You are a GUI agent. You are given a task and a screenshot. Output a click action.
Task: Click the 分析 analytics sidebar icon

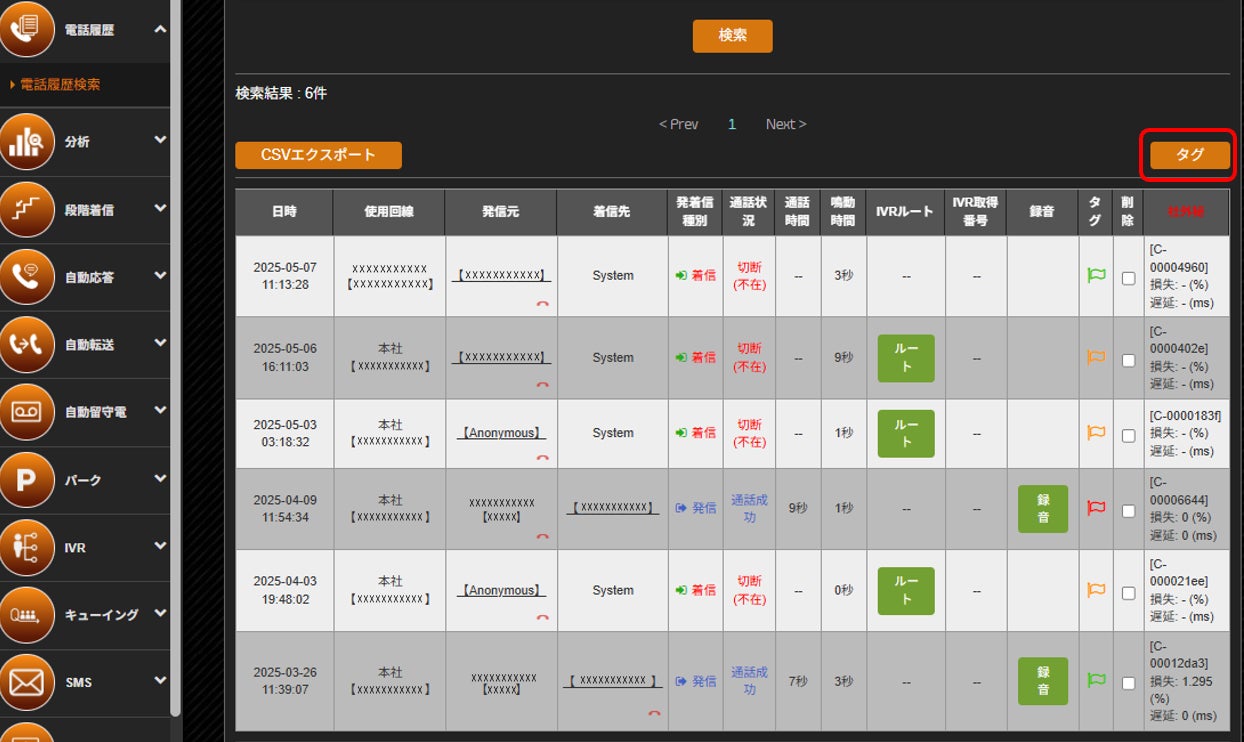(27, 143)
